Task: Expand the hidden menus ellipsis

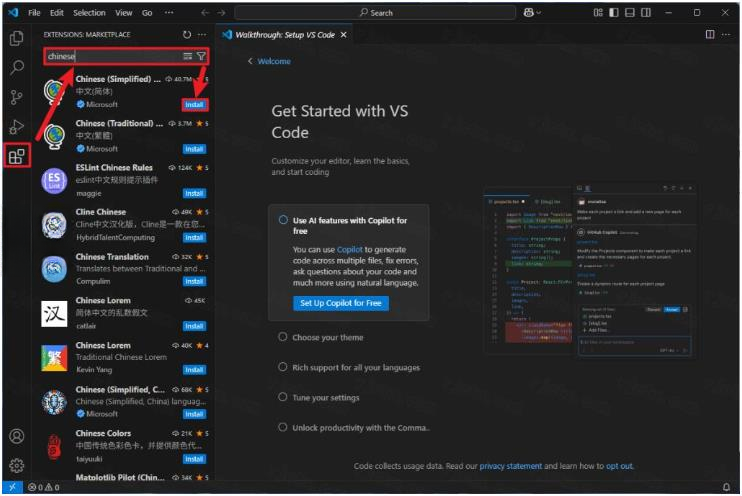Action: [x=169, y=13]
